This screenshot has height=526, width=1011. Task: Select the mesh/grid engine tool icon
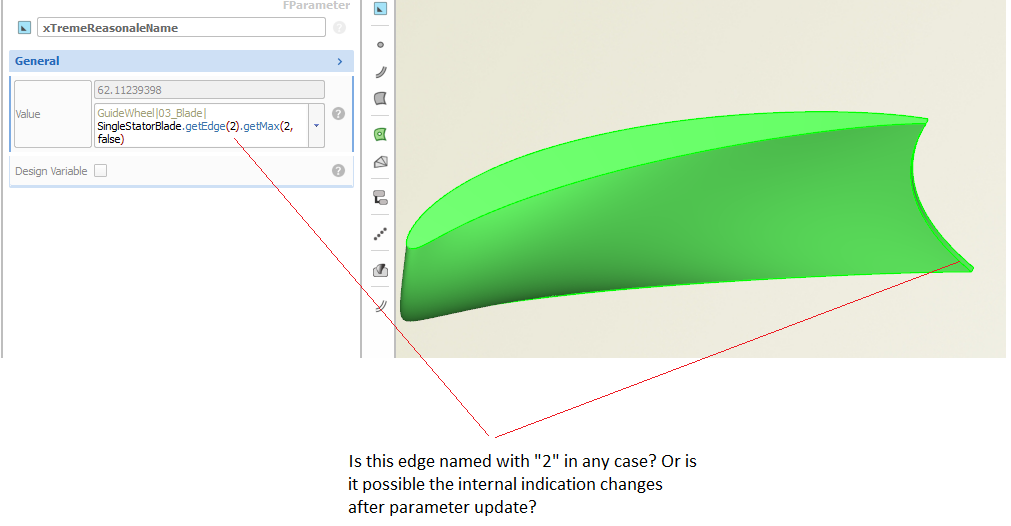tap(380, 162)
